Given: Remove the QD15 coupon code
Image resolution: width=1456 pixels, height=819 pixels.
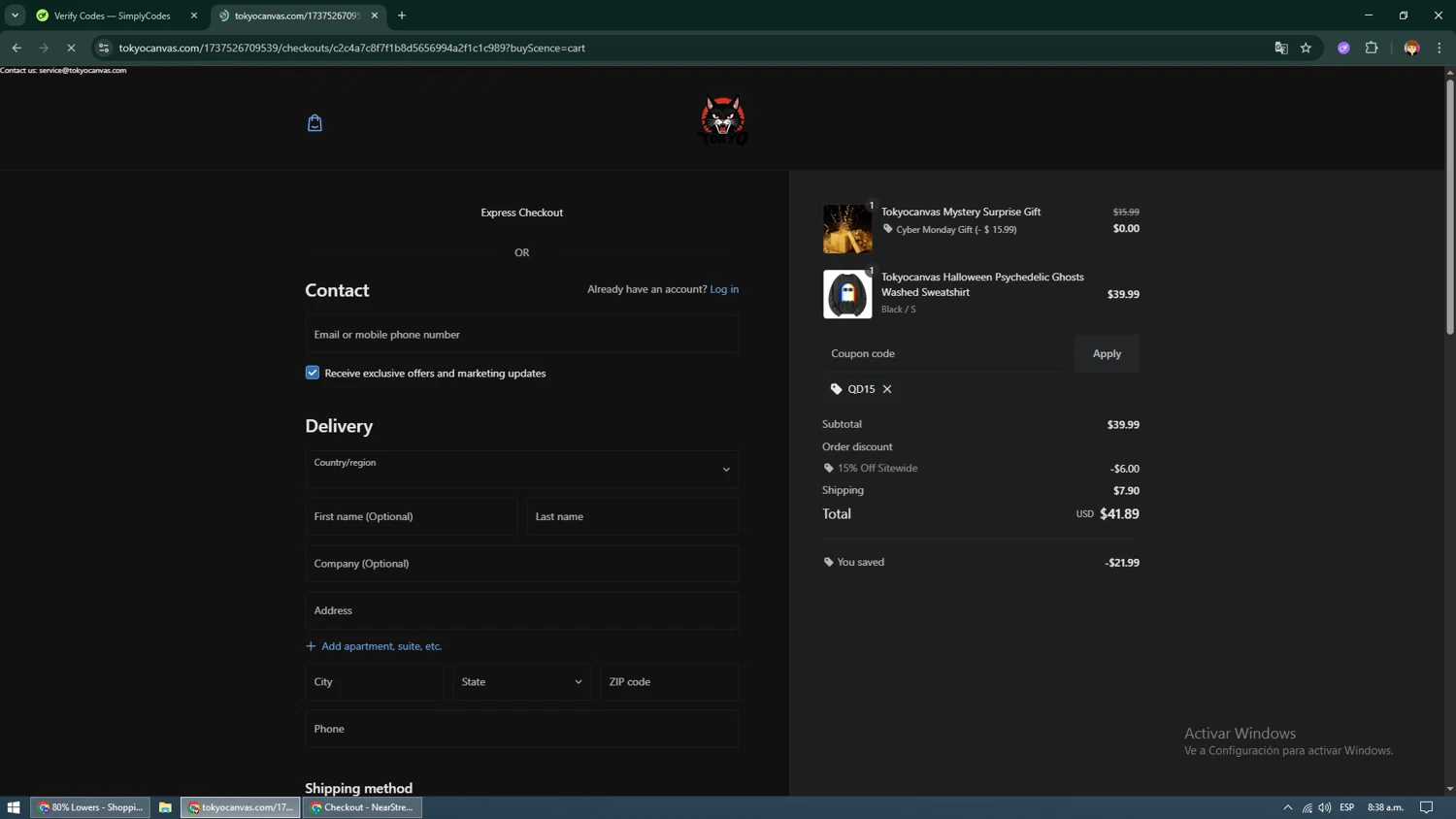Looking at the screenshot, I should 887,389.
